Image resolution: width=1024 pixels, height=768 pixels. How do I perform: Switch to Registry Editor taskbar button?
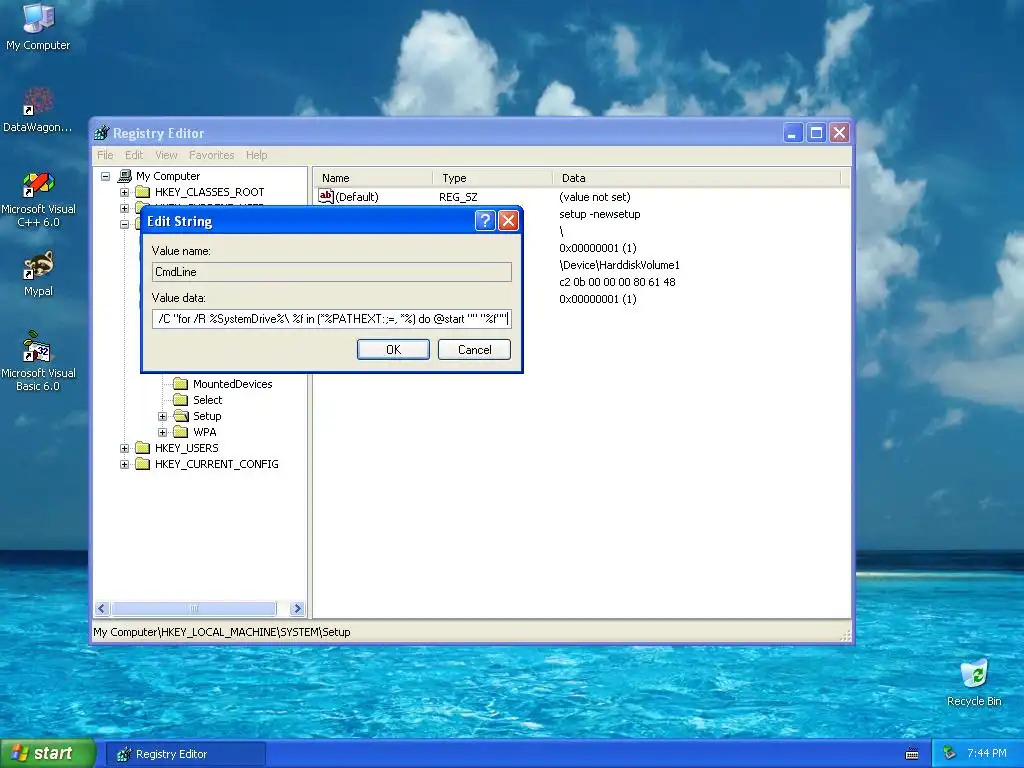point(186,754)
